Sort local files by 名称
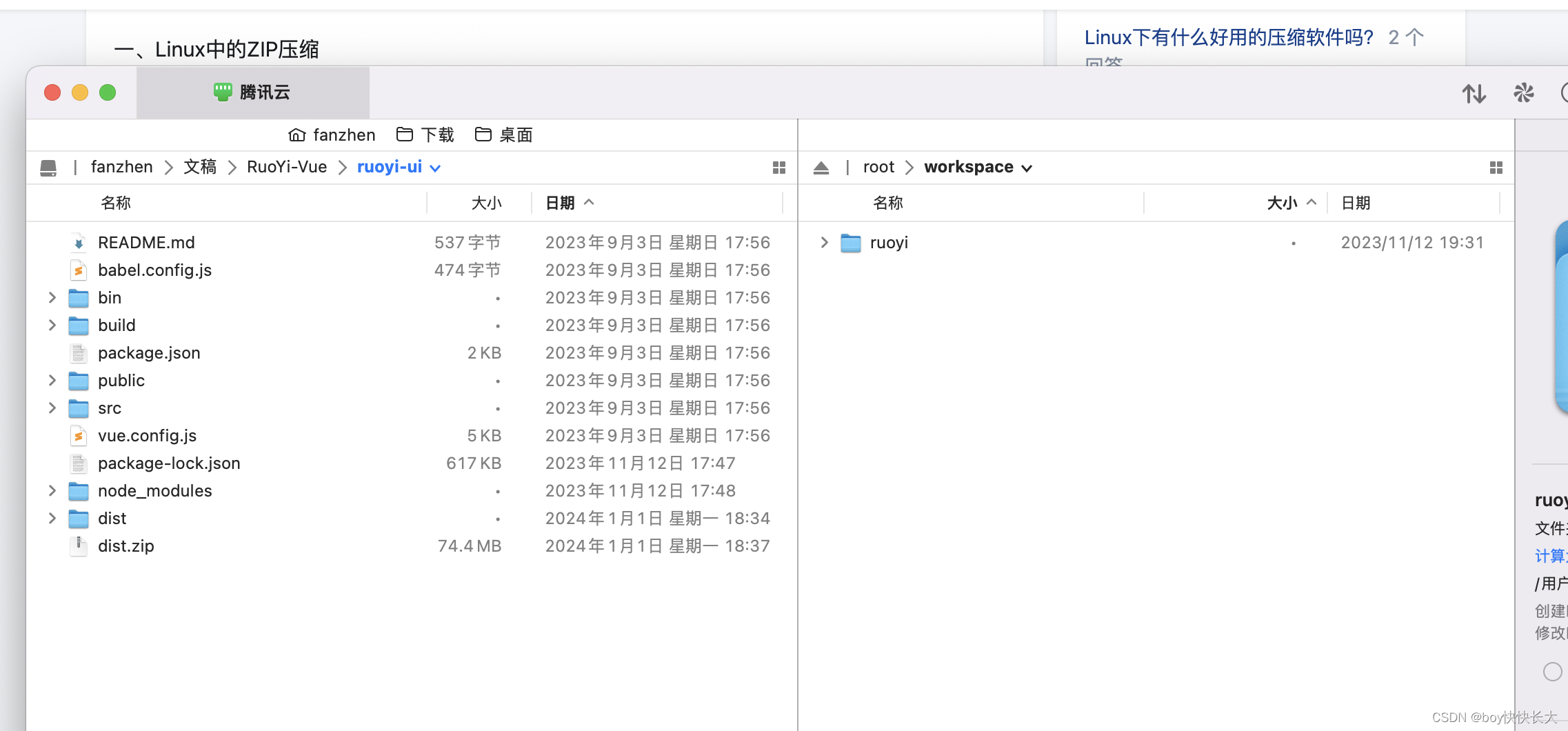This screenshot has height=731, width=1568. (x=116, y=203)
